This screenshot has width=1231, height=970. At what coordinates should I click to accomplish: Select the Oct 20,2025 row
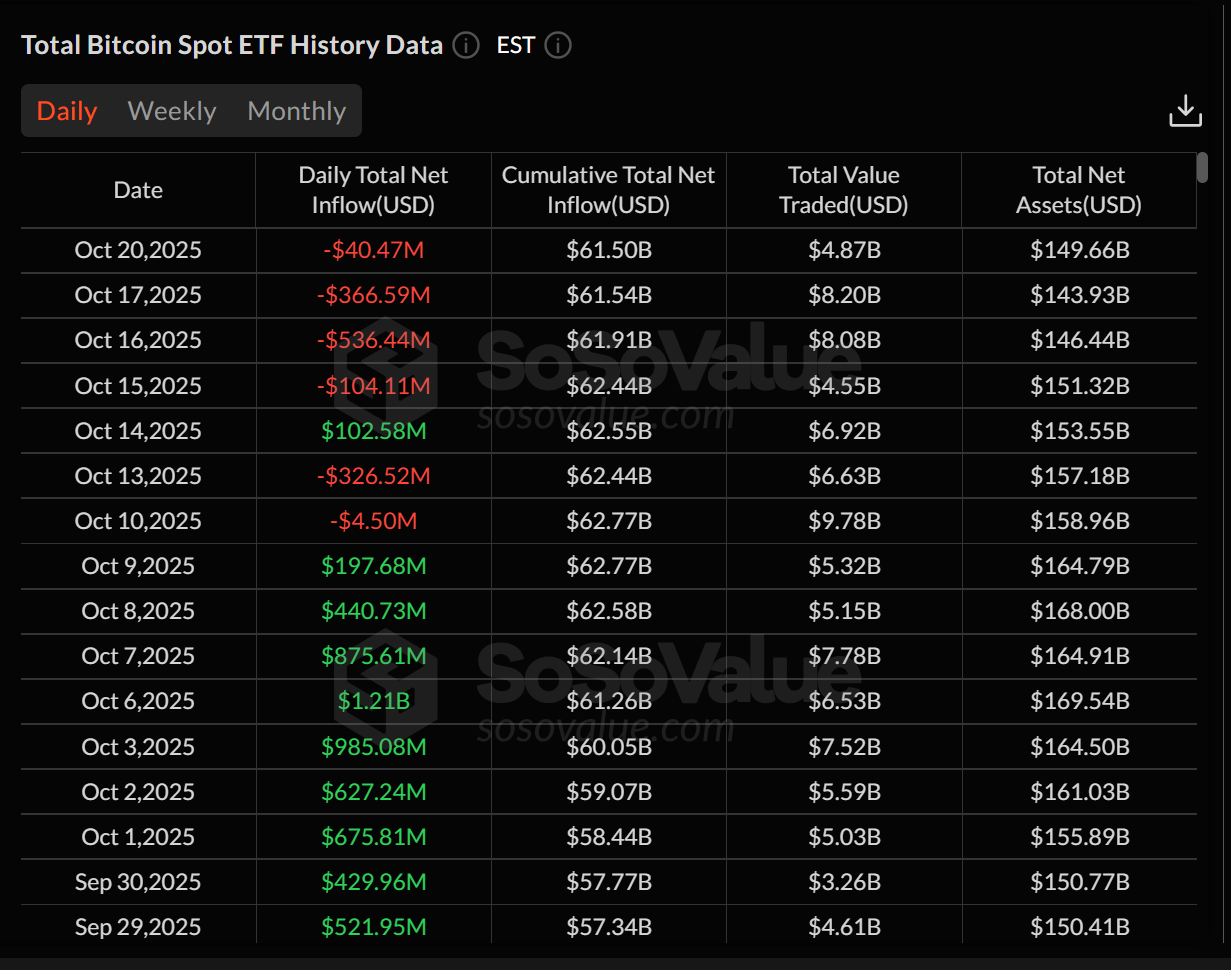point(137,250)
